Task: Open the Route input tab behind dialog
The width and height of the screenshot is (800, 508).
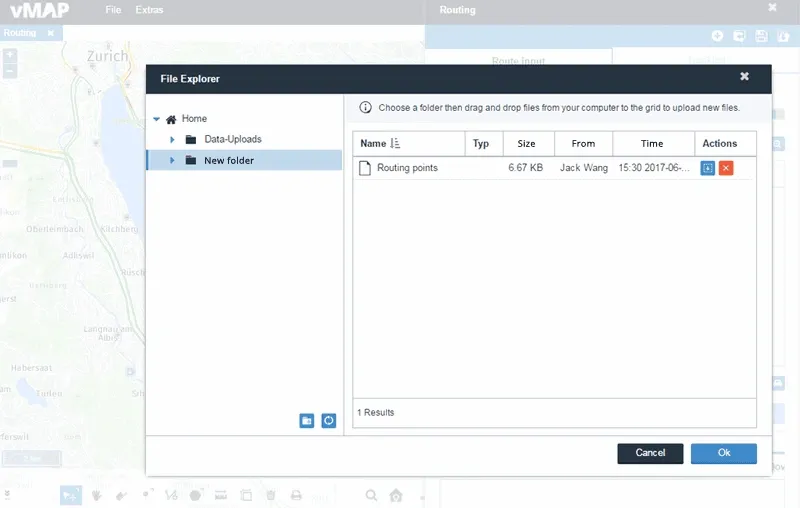Action: click(518, 60)
